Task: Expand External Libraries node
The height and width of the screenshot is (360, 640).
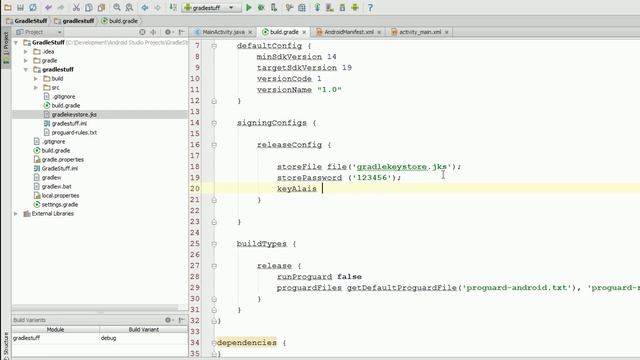Action: coord(16,213)
